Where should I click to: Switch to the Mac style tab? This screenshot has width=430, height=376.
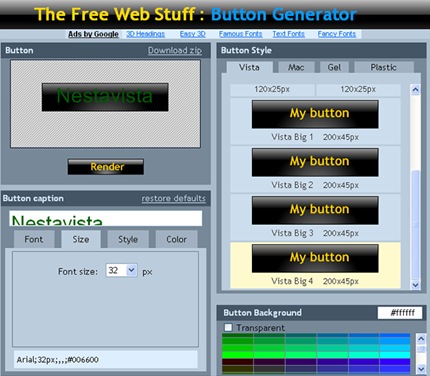(296, 67)
